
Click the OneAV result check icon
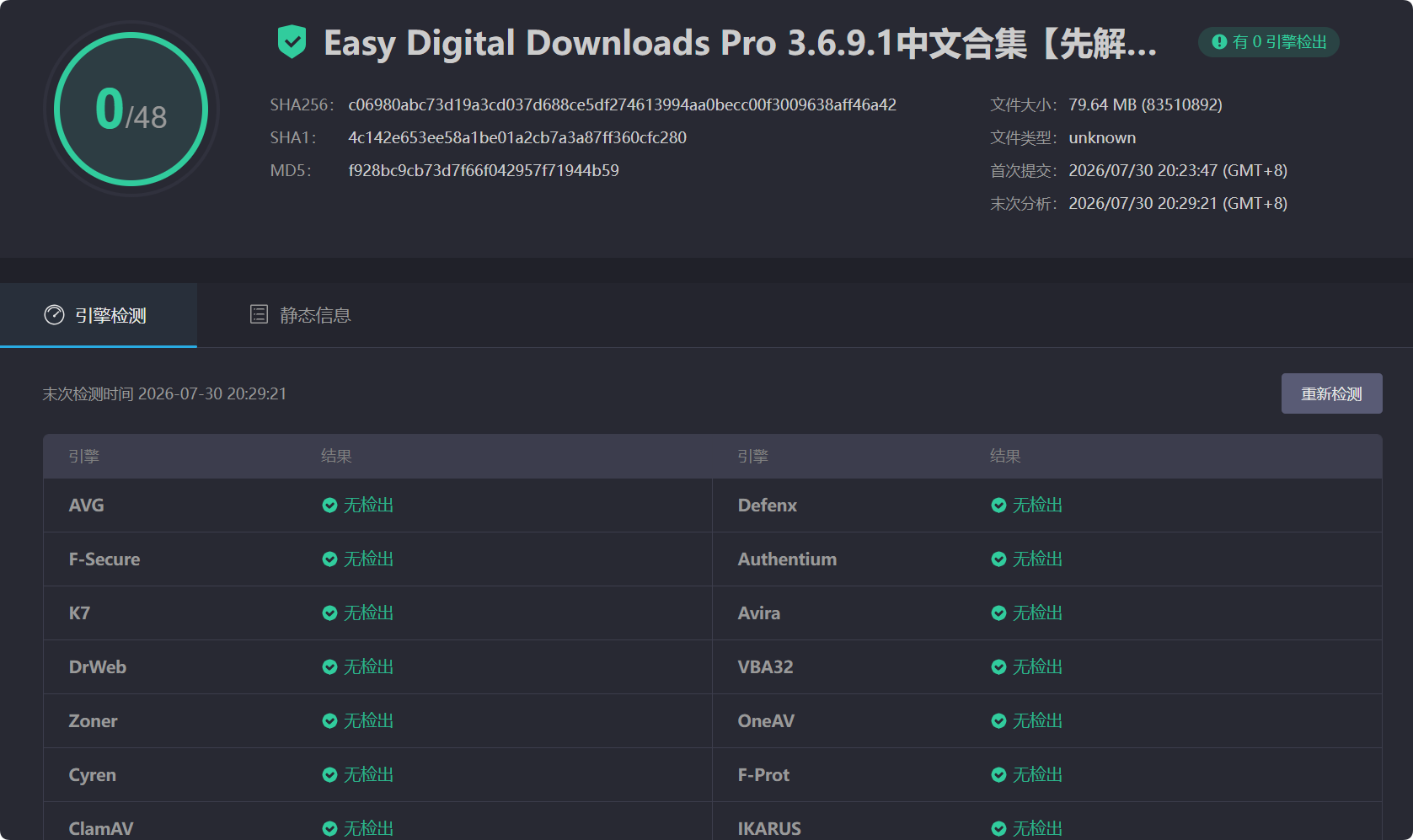[x=998, y=721]
